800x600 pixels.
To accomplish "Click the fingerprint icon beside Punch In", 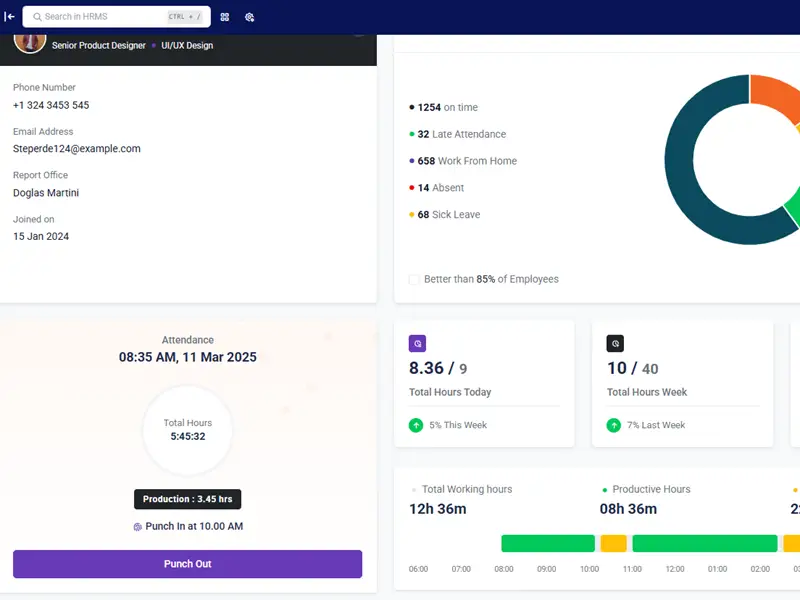I will (x=138, y=526).
